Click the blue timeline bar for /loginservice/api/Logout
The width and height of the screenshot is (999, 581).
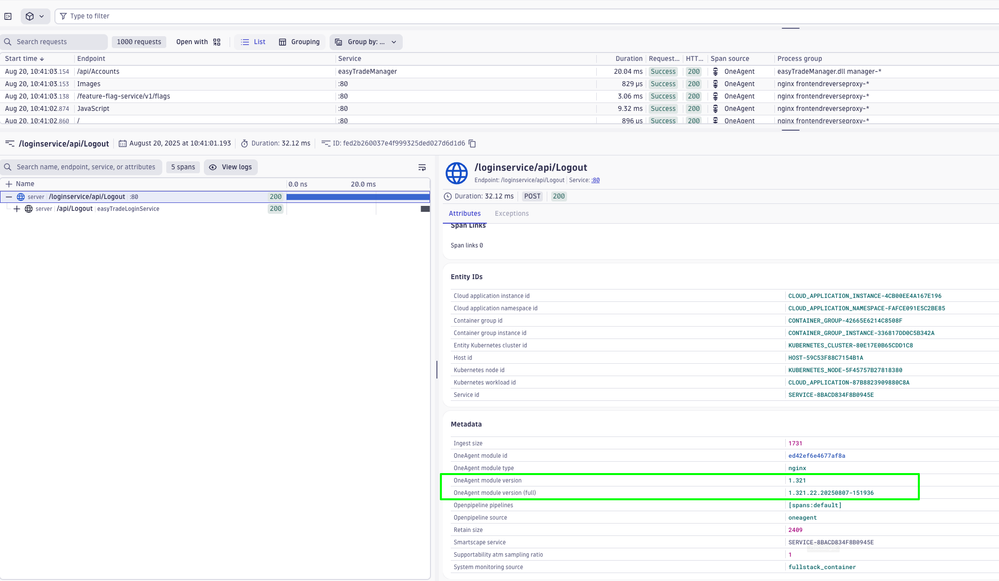click(x=358, y=197)
